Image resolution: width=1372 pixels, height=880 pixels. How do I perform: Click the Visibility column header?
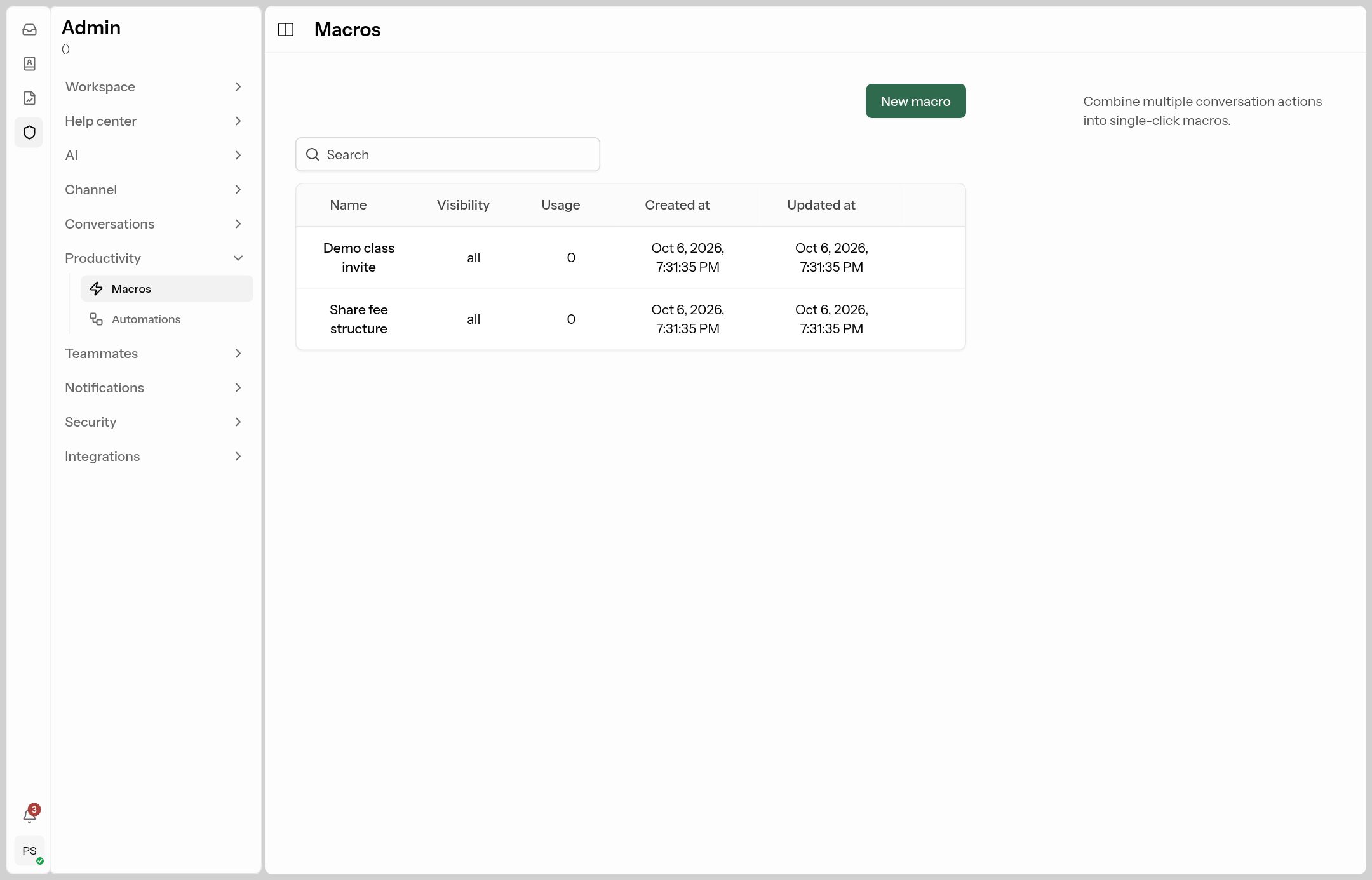tap(463, 204)
